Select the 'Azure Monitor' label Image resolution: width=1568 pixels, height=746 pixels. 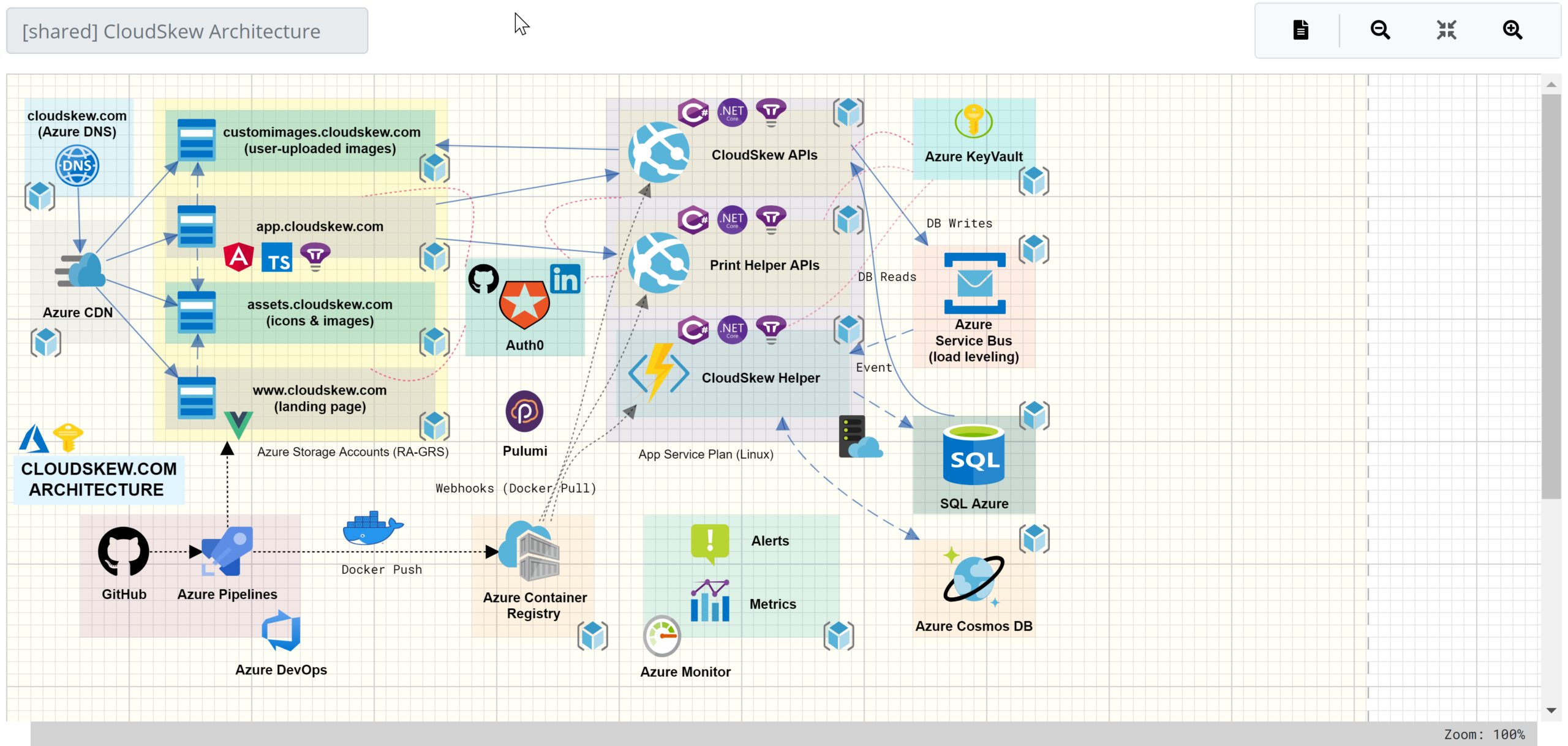click(685, 672)
